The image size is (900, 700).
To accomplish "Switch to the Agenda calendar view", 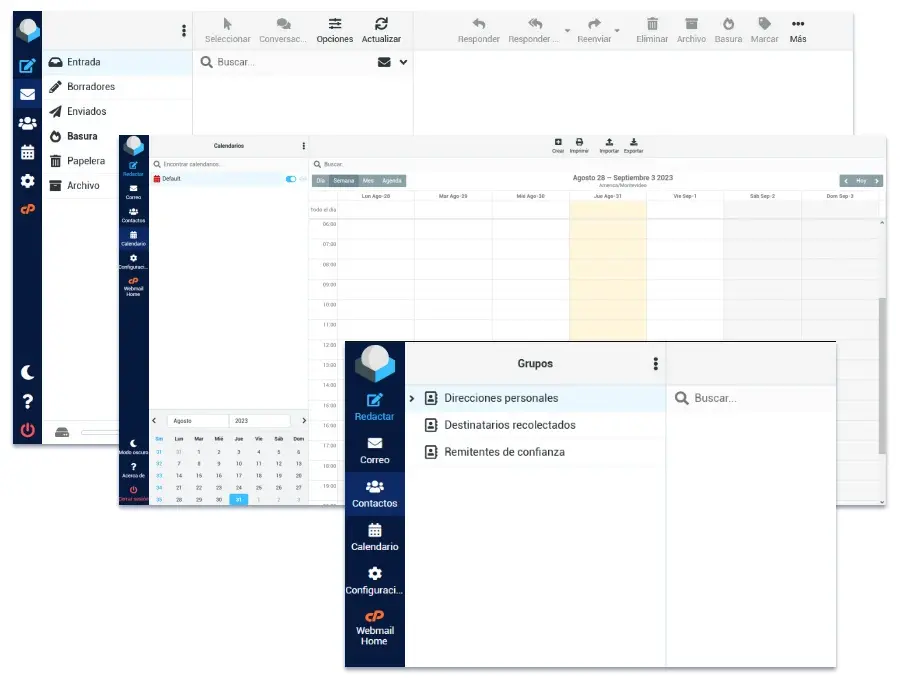I will (392, 181).
